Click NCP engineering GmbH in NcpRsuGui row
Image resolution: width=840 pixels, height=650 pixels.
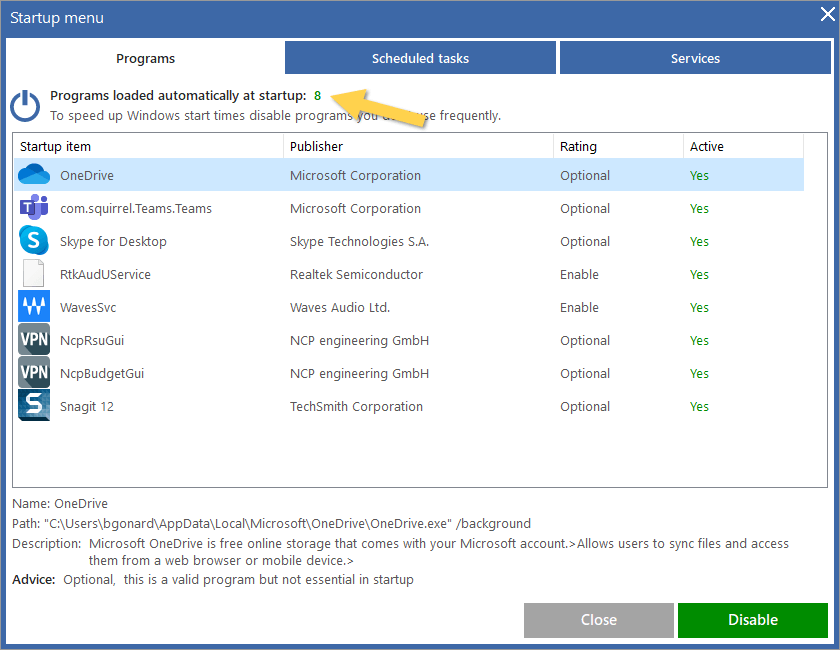click(359, 341)
